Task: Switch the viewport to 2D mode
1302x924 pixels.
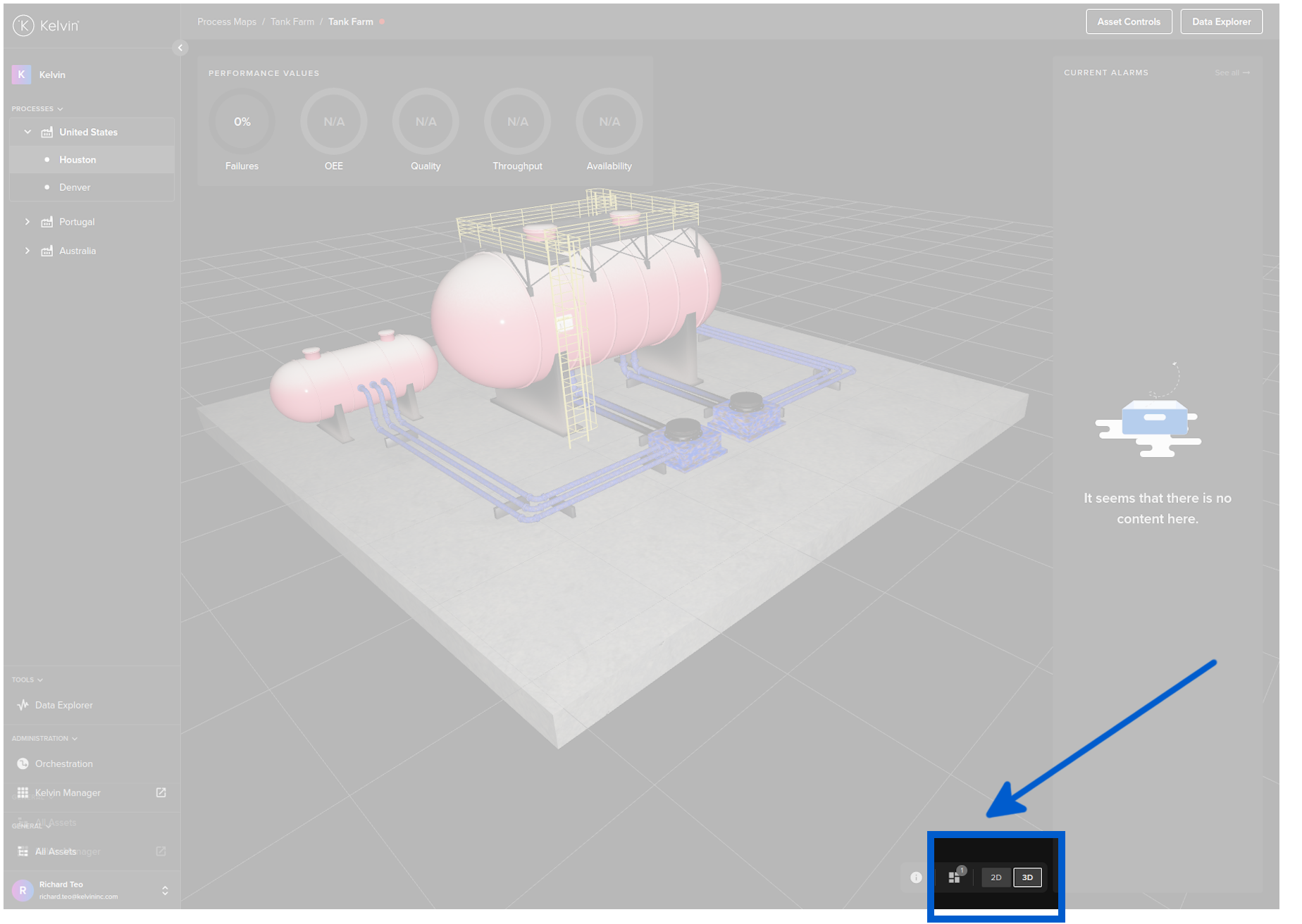Action: pyautogui.click(x=996, y=878)
